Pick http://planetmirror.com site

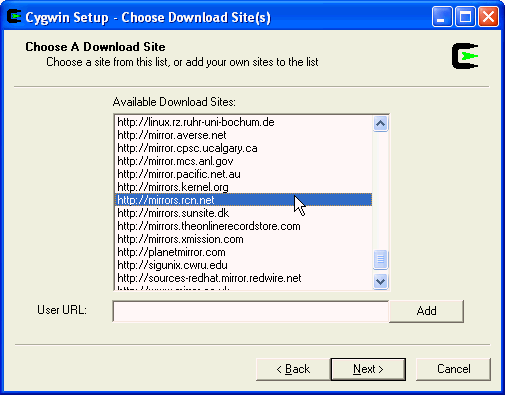coord(243,252)
